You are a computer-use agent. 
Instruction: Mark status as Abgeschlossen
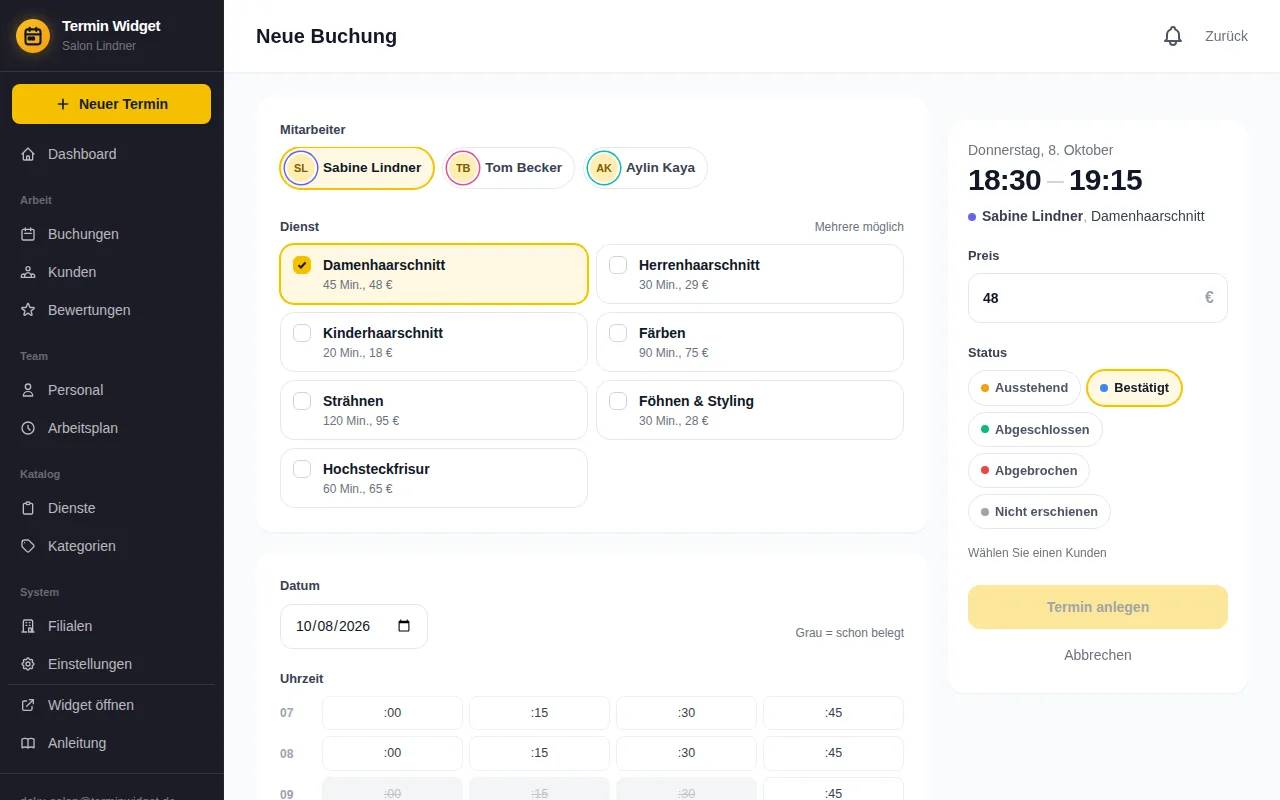coord(1035,429)
